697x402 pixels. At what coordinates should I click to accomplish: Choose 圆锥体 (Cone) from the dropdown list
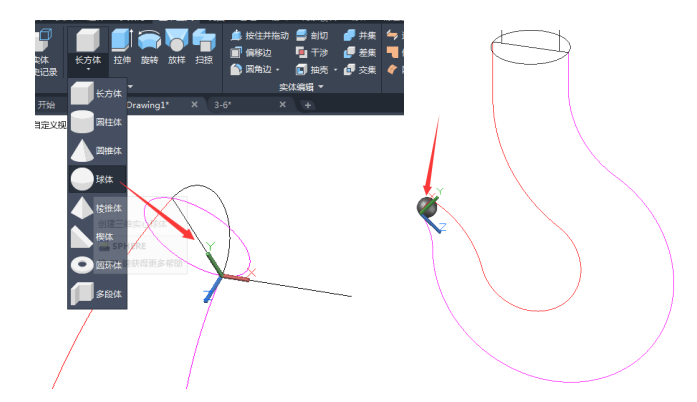[97, 151]
